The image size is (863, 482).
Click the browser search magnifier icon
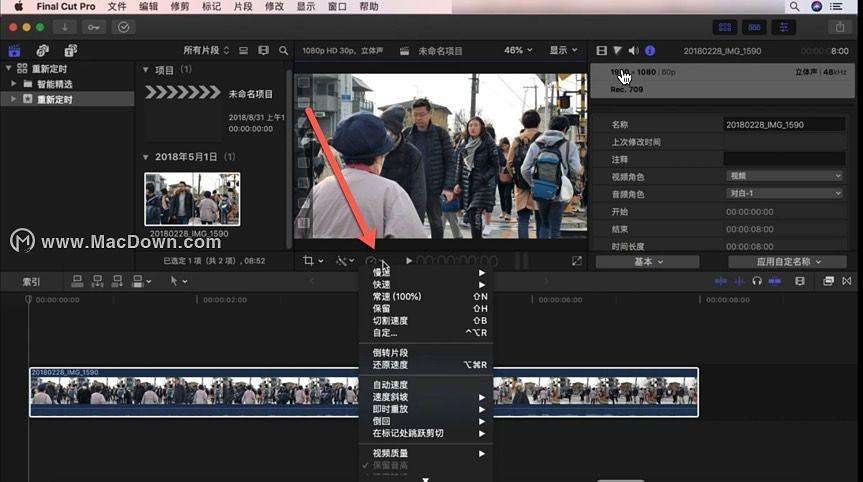click(283, 51)
